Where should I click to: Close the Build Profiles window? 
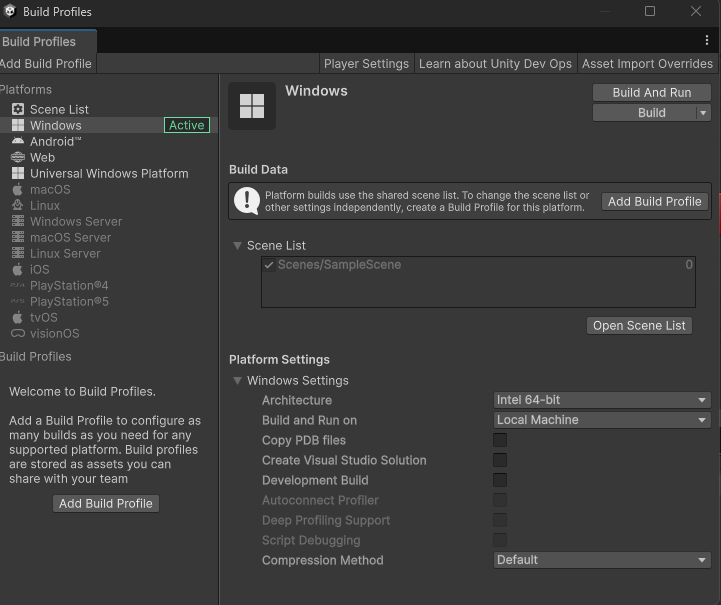click(696, 11)
